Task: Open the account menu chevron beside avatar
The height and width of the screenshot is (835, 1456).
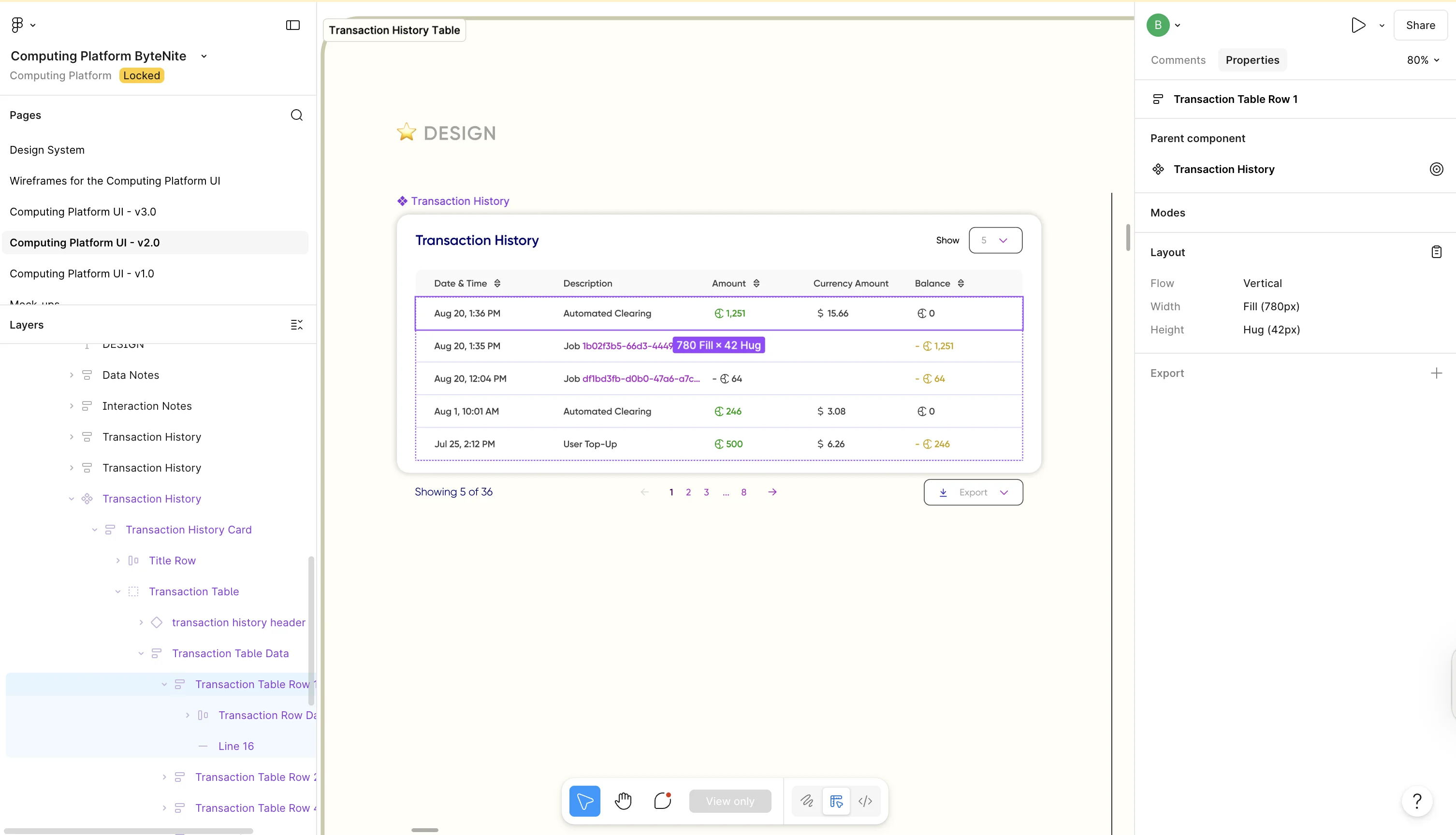Action: pos(1177,25)
